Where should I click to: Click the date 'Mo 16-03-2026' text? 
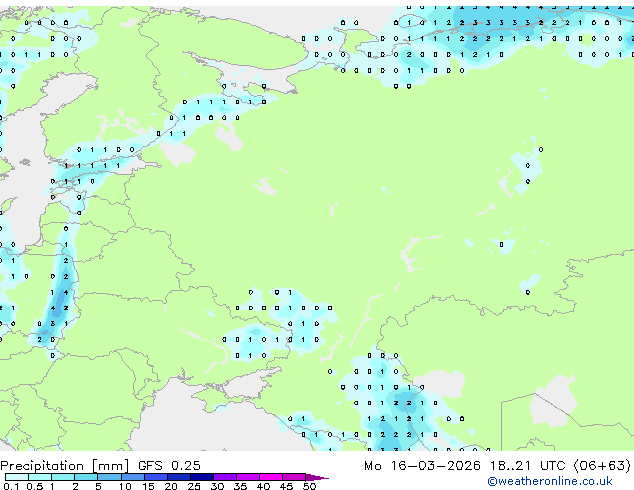pyautogui.click(x=423, y=466)
